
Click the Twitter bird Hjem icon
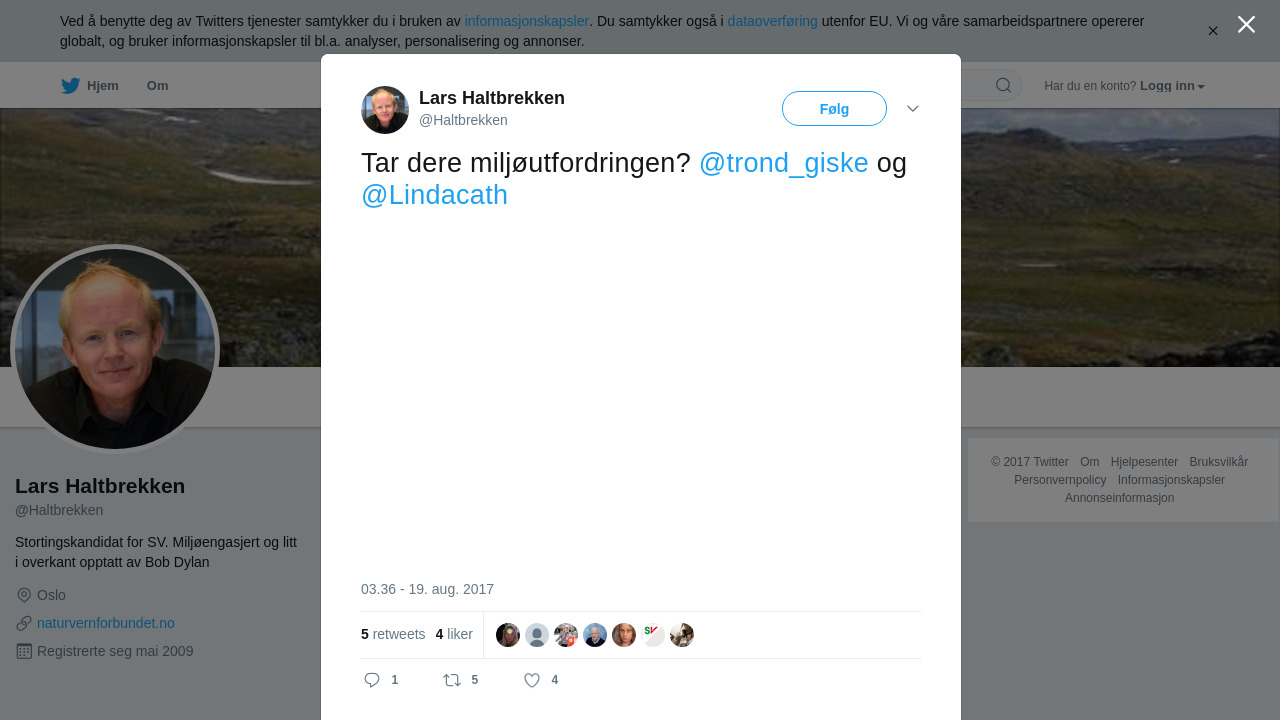(x=70, y=86)
